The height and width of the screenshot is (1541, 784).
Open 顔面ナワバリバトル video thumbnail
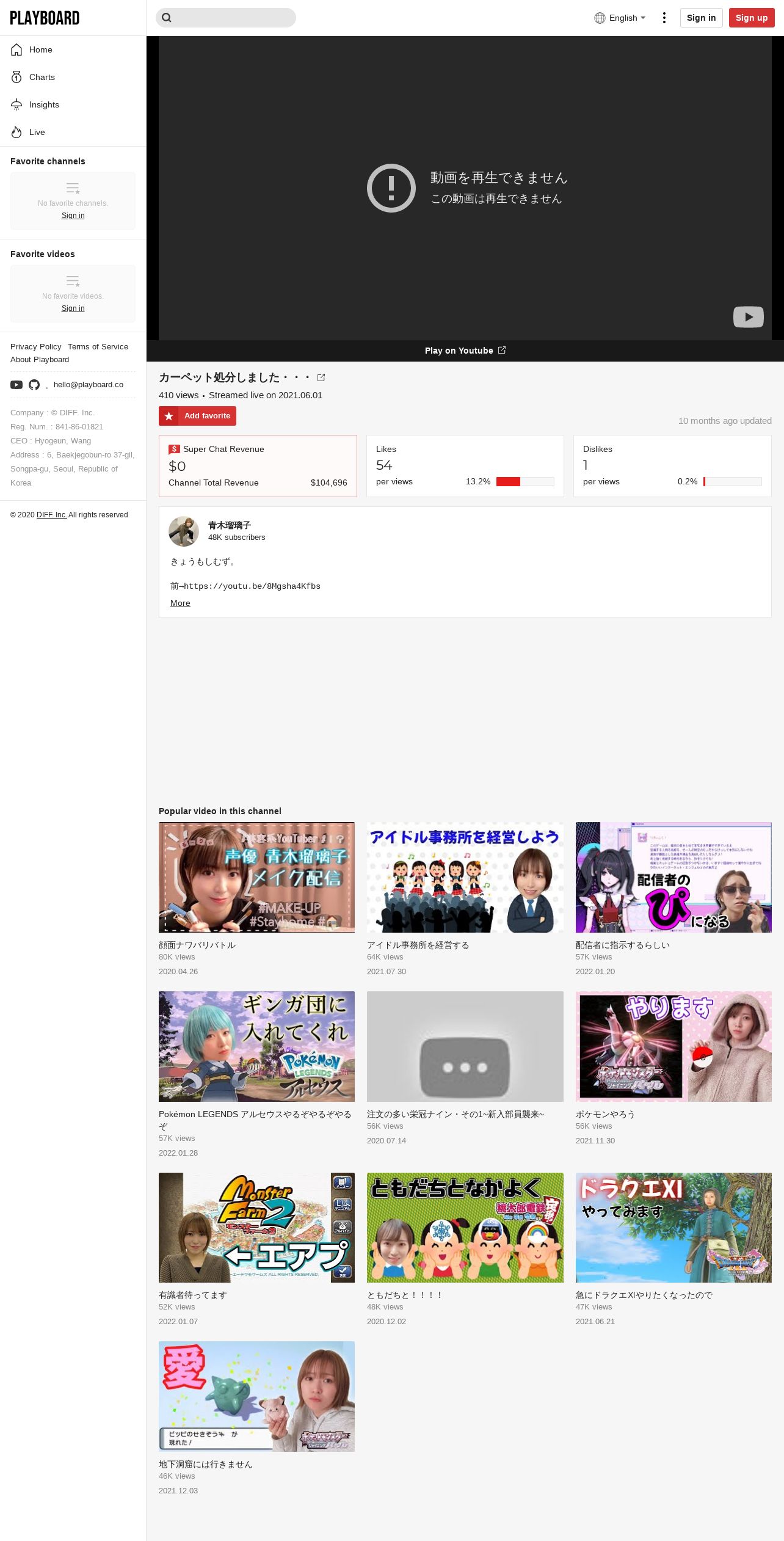click(256, 877)
